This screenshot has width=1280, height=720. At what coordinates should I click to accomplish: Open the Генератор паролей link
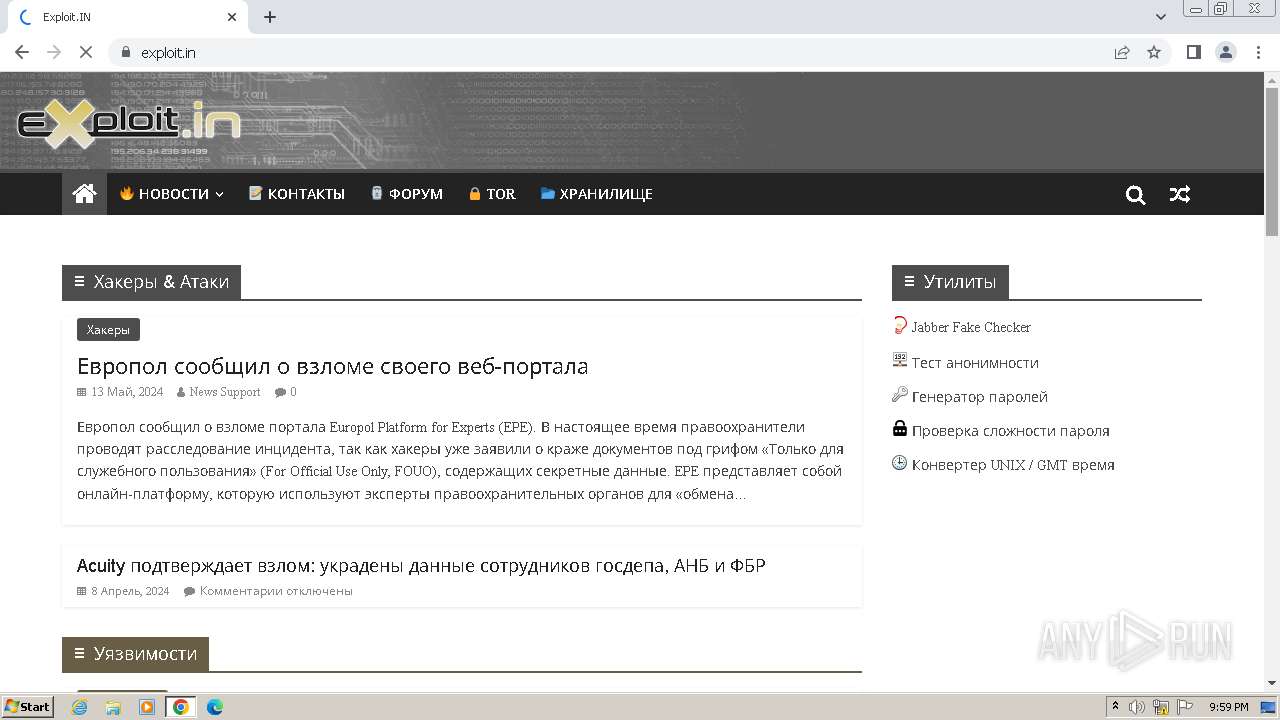[x=980, y=396]
